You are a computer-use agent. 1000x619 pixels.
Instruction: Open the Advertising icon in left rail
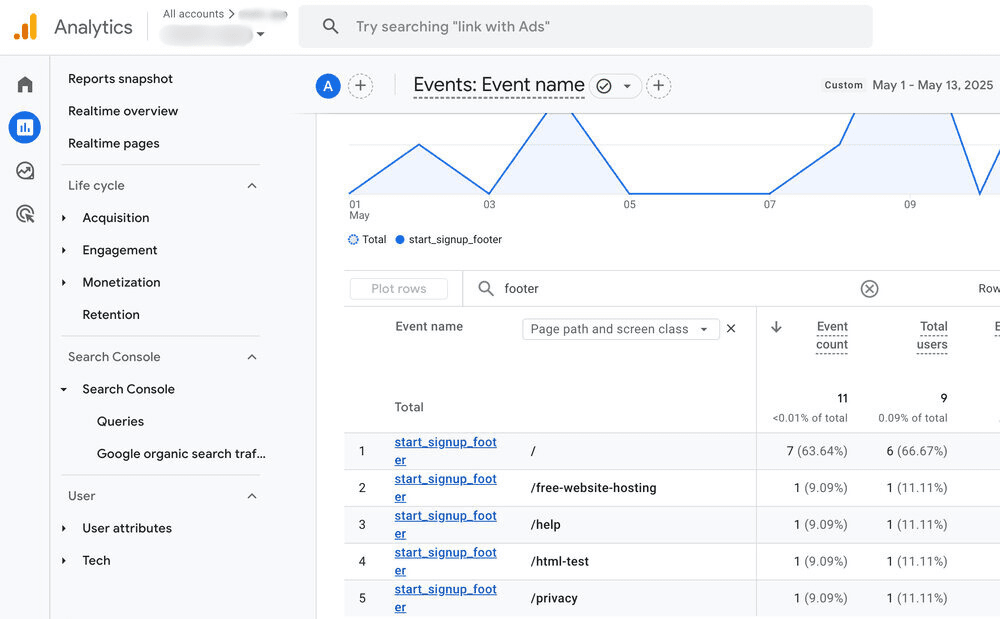coord(25,214)
